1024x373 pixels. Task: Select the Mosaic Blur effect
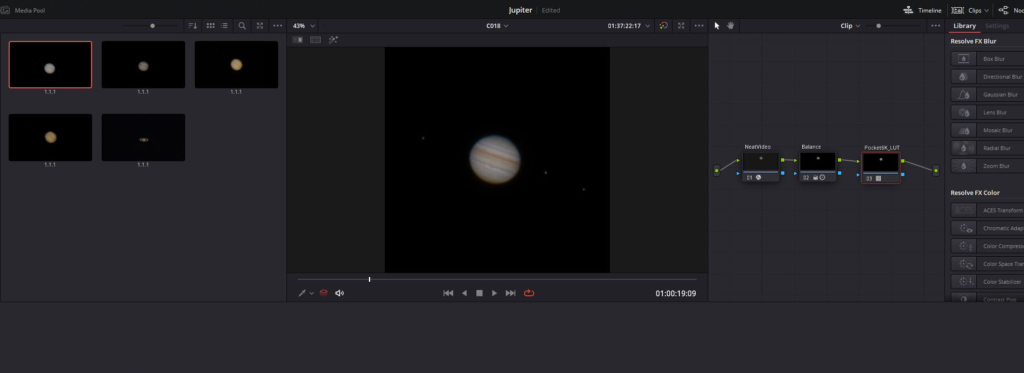[987, 130]
